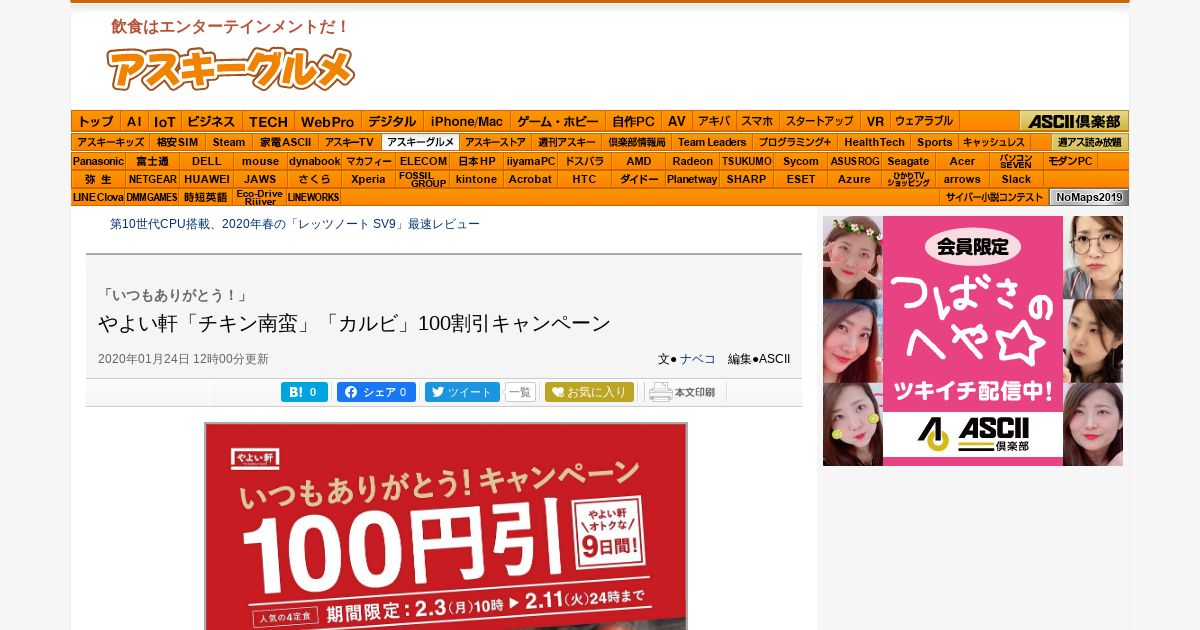1200x630 pixels.
Task: Open the ゲーム・ホビー tab
Action: click(x=558, y=121)
